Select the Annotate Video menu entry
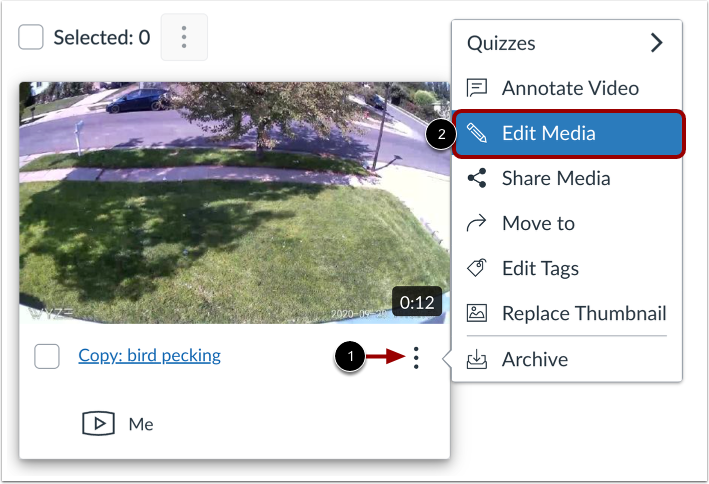The height and width of the screenshot is (484, 709). point(567,88)
